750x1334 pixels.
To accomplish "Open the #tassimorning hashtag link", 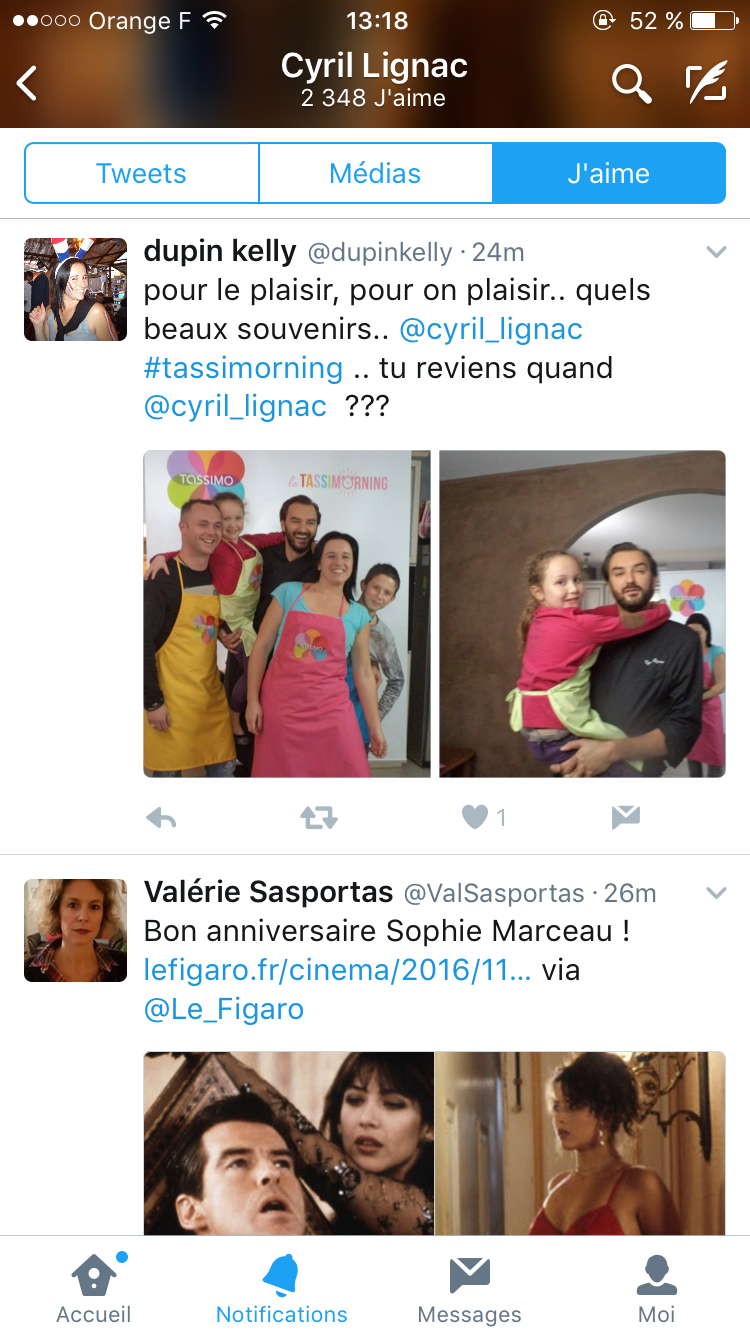I will [244, 368].
